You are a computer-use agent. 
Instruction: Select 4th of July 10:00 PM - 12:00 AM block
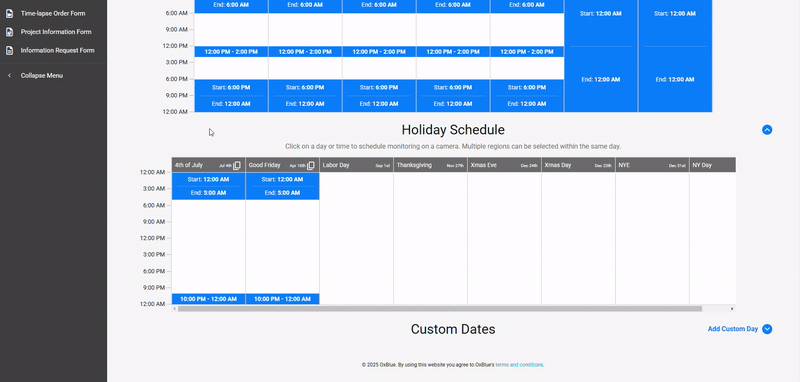[x=208, y=299]
